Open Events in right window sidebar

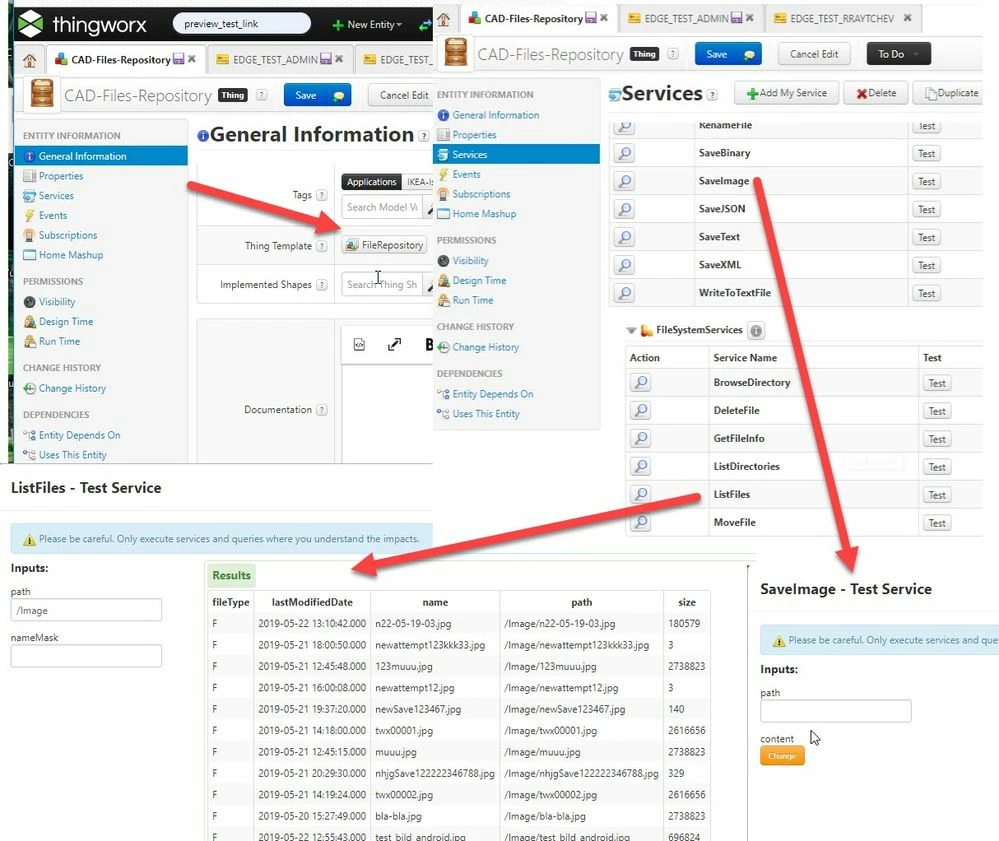(x=466, y=174)
